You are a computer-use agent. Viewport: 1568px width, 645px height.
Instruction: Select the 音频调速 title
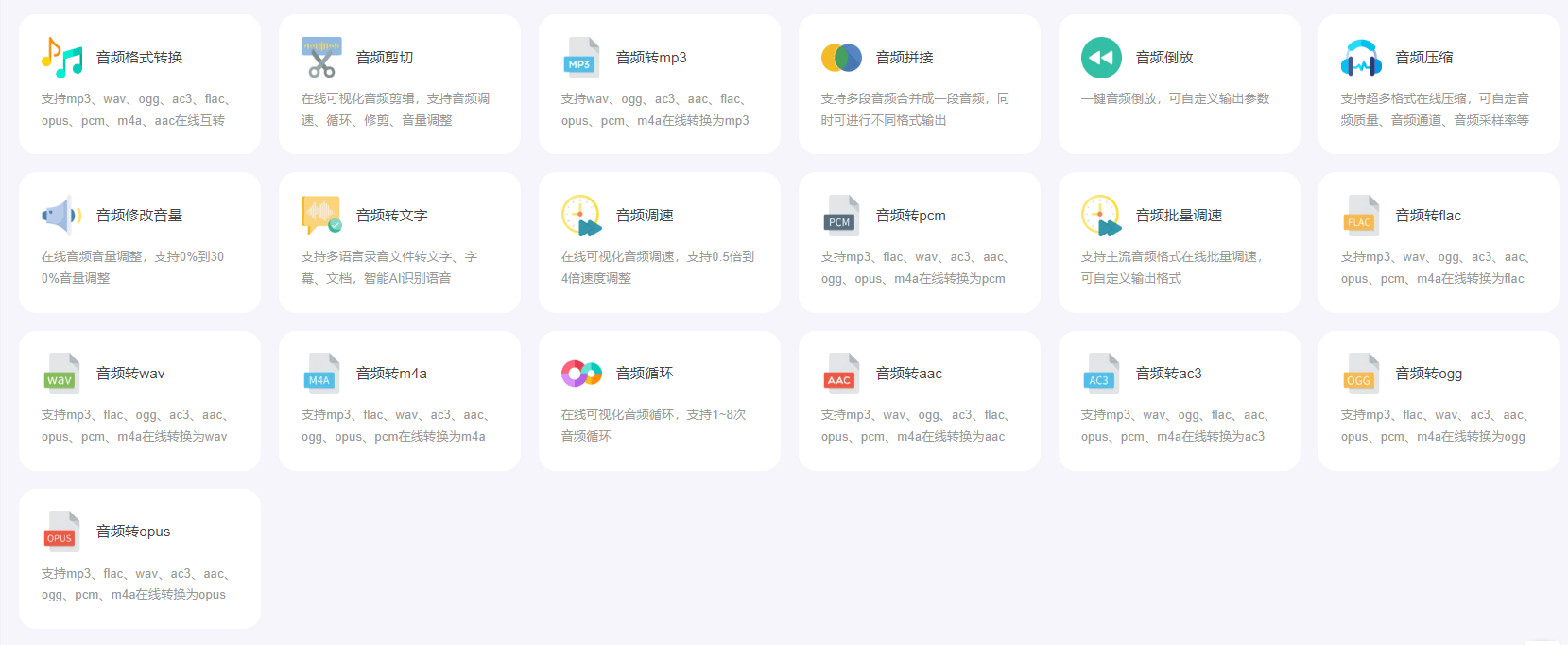pos(645,216)
